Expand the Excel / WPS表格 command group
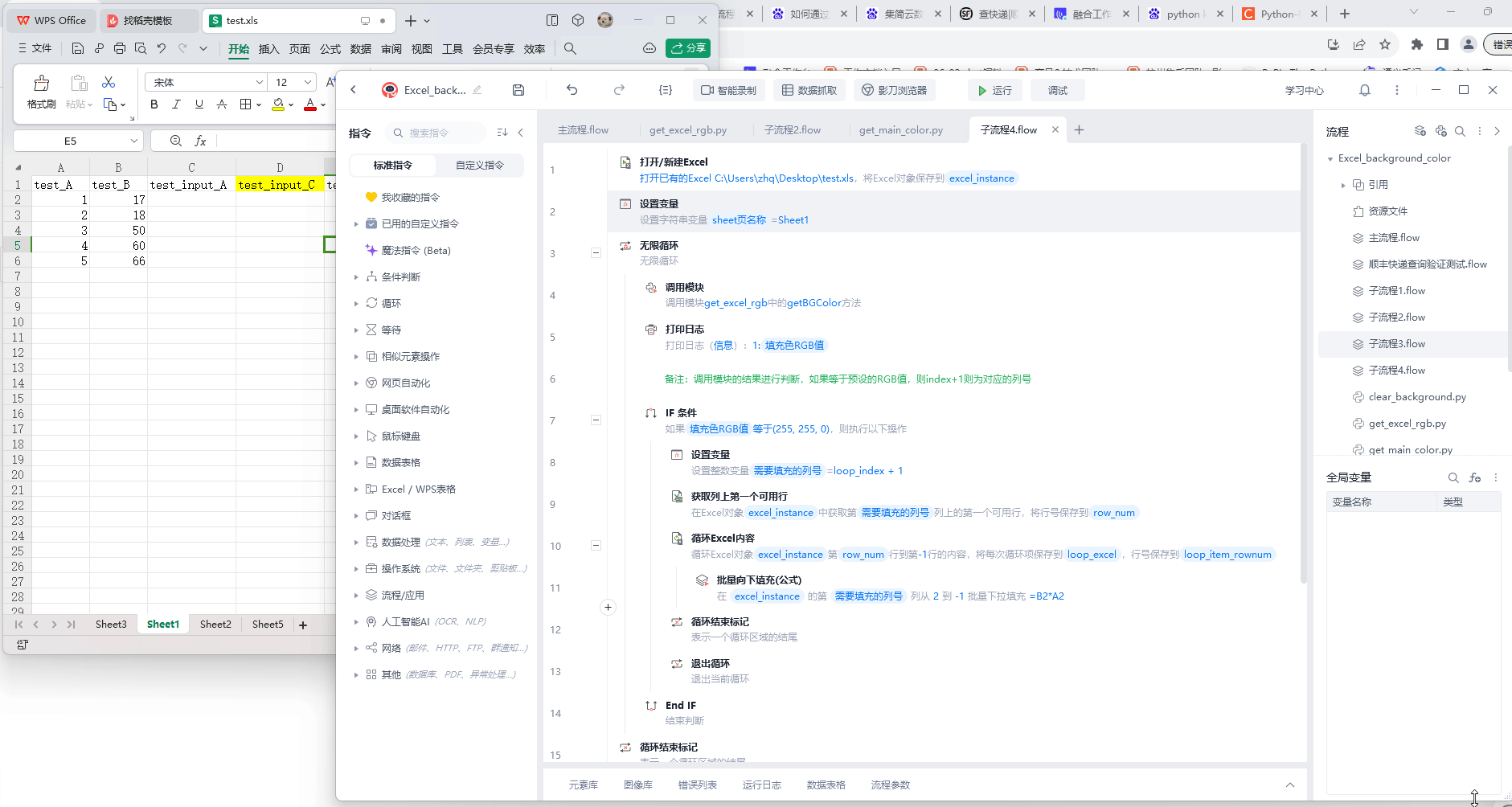This screenshot has height=807, width=1512. (x=356, y=490)
